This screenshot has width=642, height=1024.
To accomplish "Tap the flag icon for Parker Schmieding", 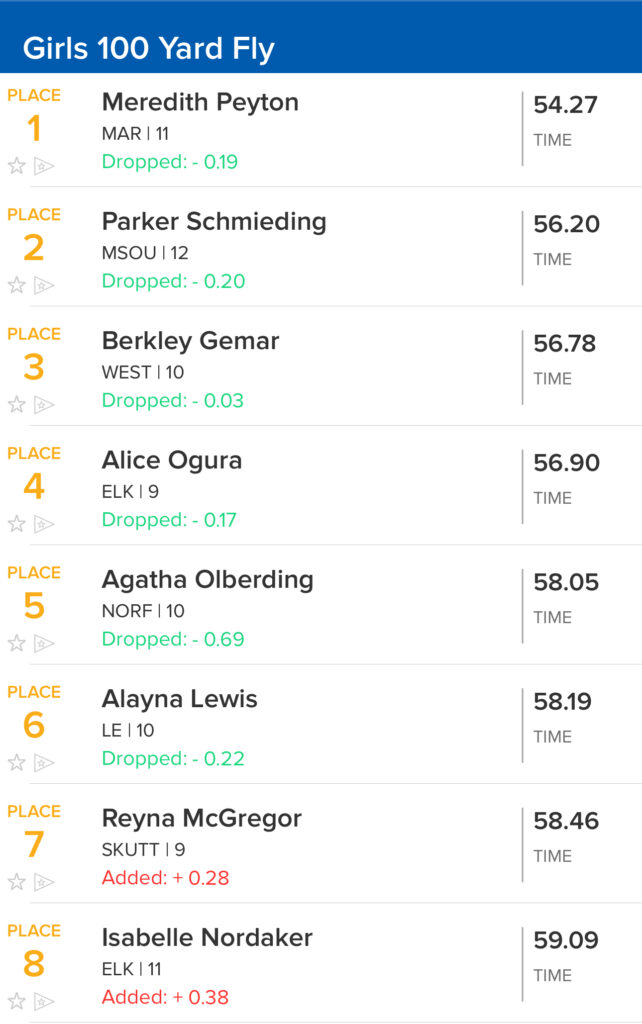I will click(x=44, y=285).
